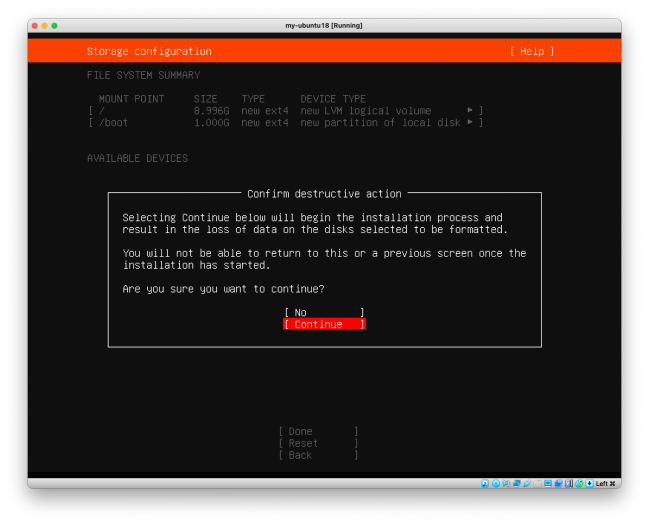Click 'Are you sure you want to continue?' text
This screenshot has width=648, height=523.
pyautogui.click(x=223, y=289)
